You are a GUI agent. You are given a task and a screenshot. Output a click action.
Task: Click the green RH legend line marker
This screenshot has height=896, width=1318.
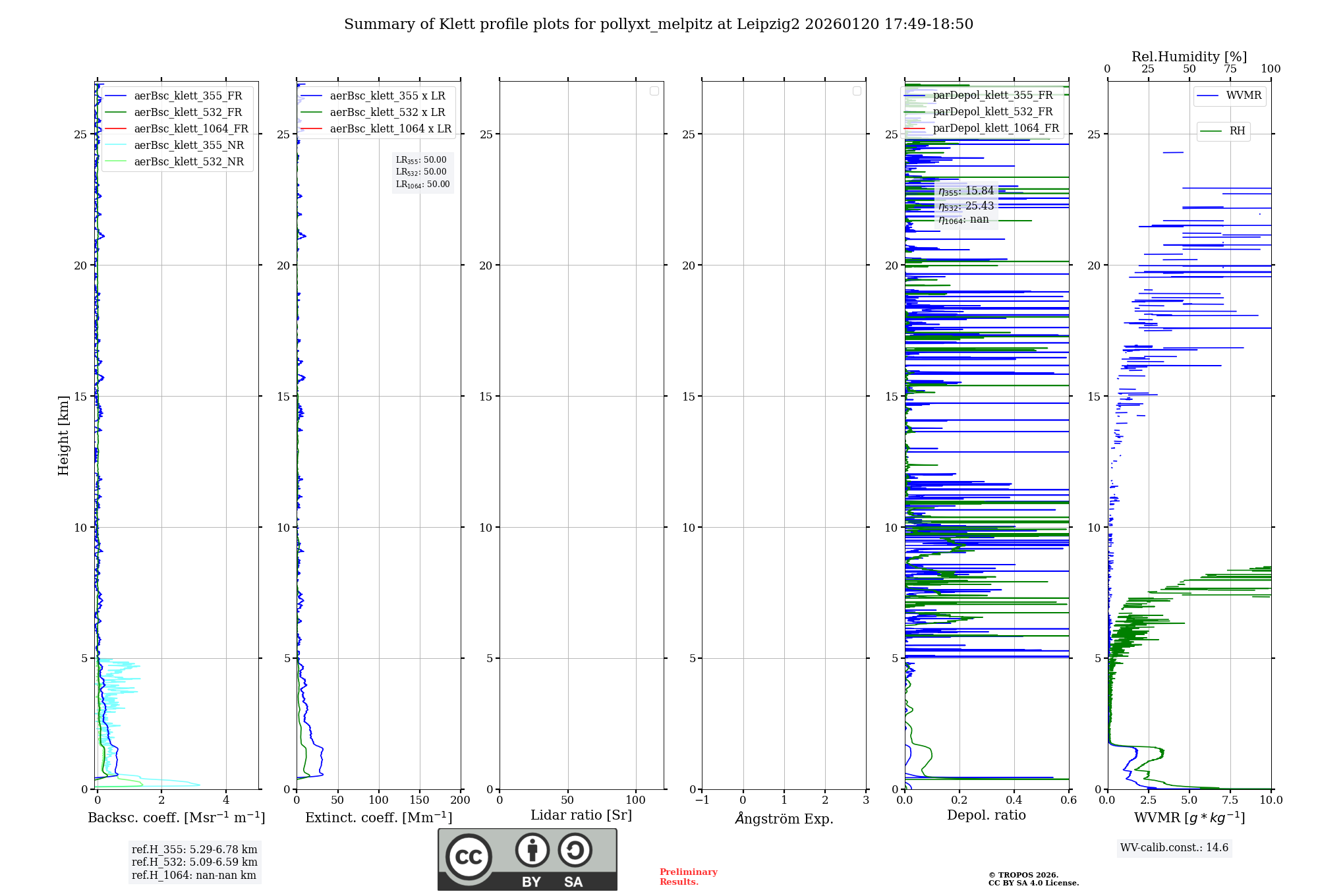[1211, 131]
